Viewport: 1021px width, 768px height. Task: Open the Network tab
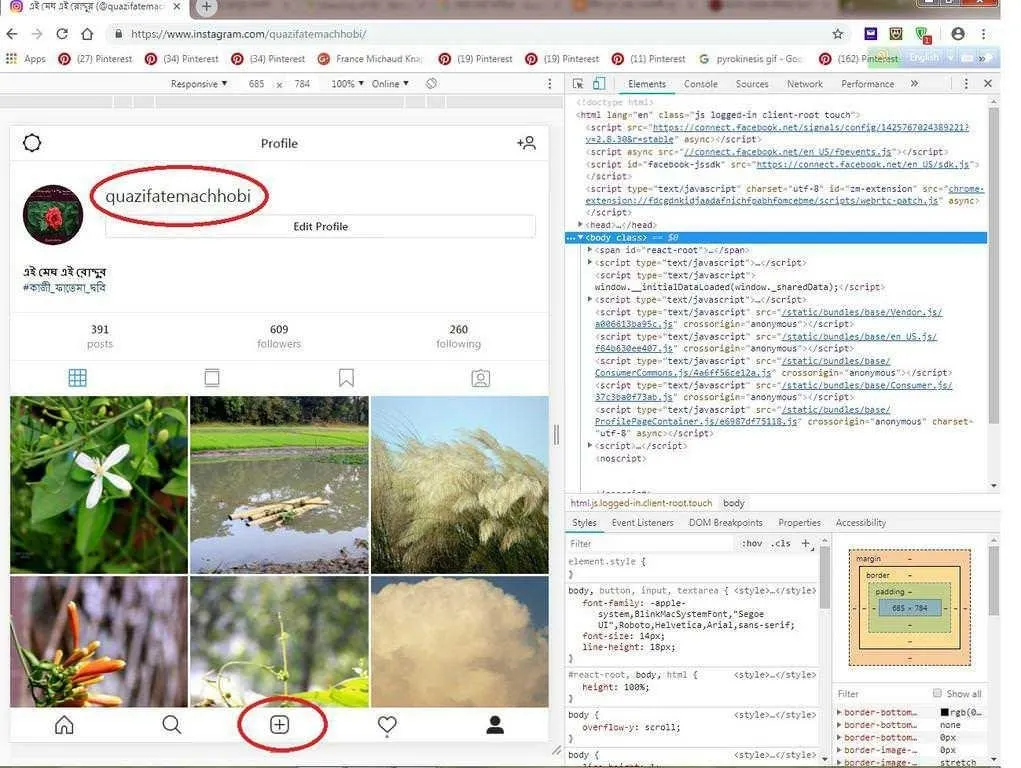(805, 84)
